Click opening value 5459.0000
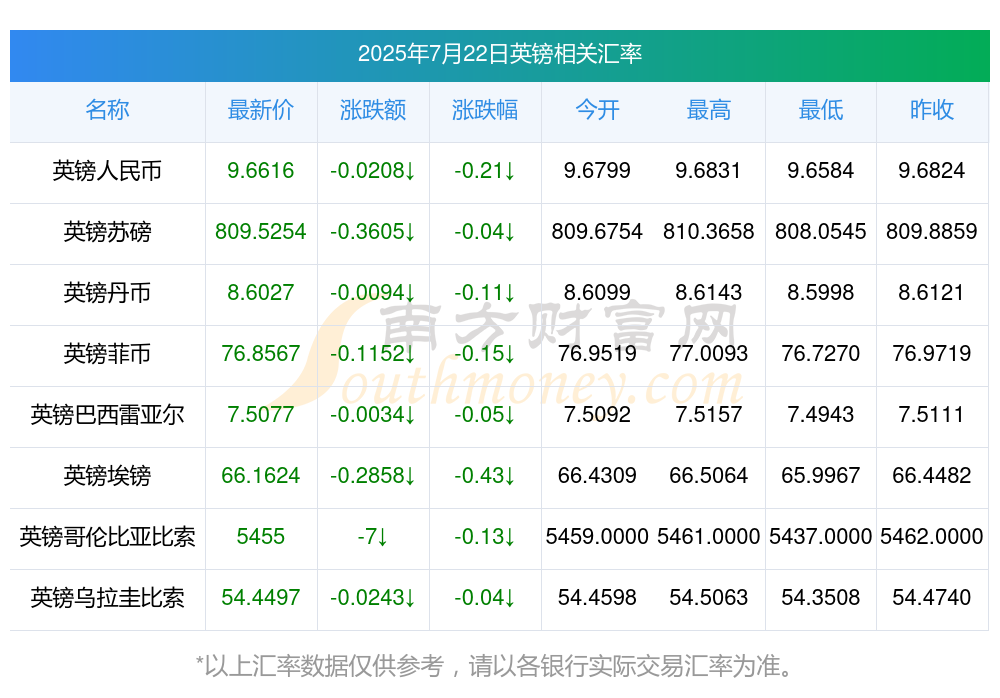The height and width of the screenshot is (698, 1000). tap(597, 536)
